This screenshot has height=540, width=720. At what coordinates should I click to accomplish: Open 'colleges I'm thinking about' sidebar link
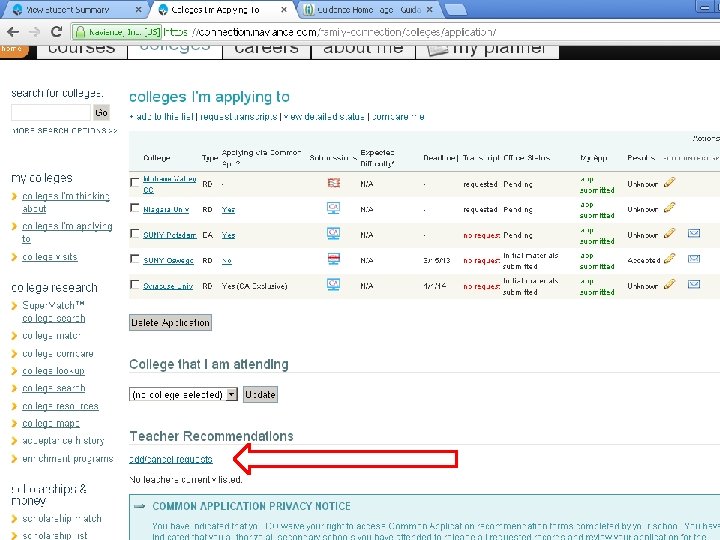pyautogui.click(x=66, y=202)
